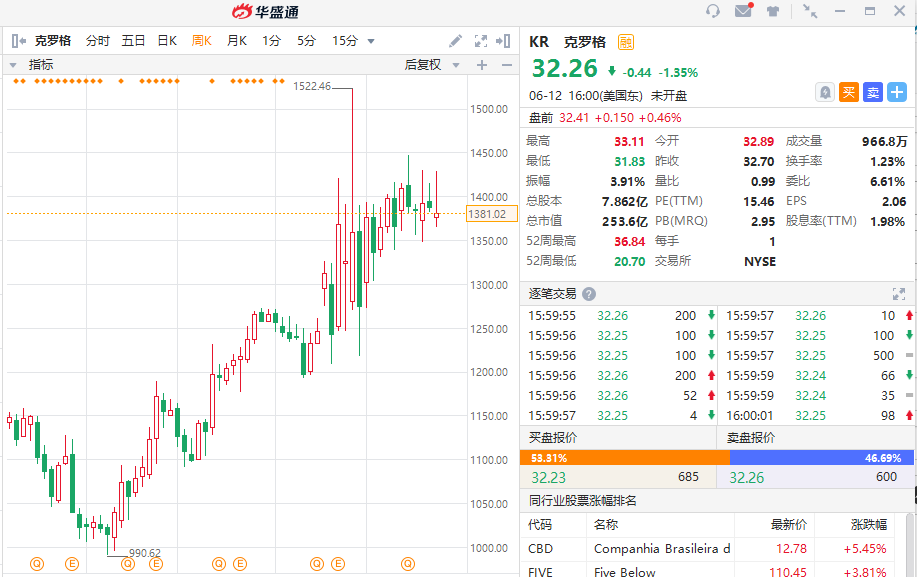Click the shrink window arrows icon

coord(810,11)
